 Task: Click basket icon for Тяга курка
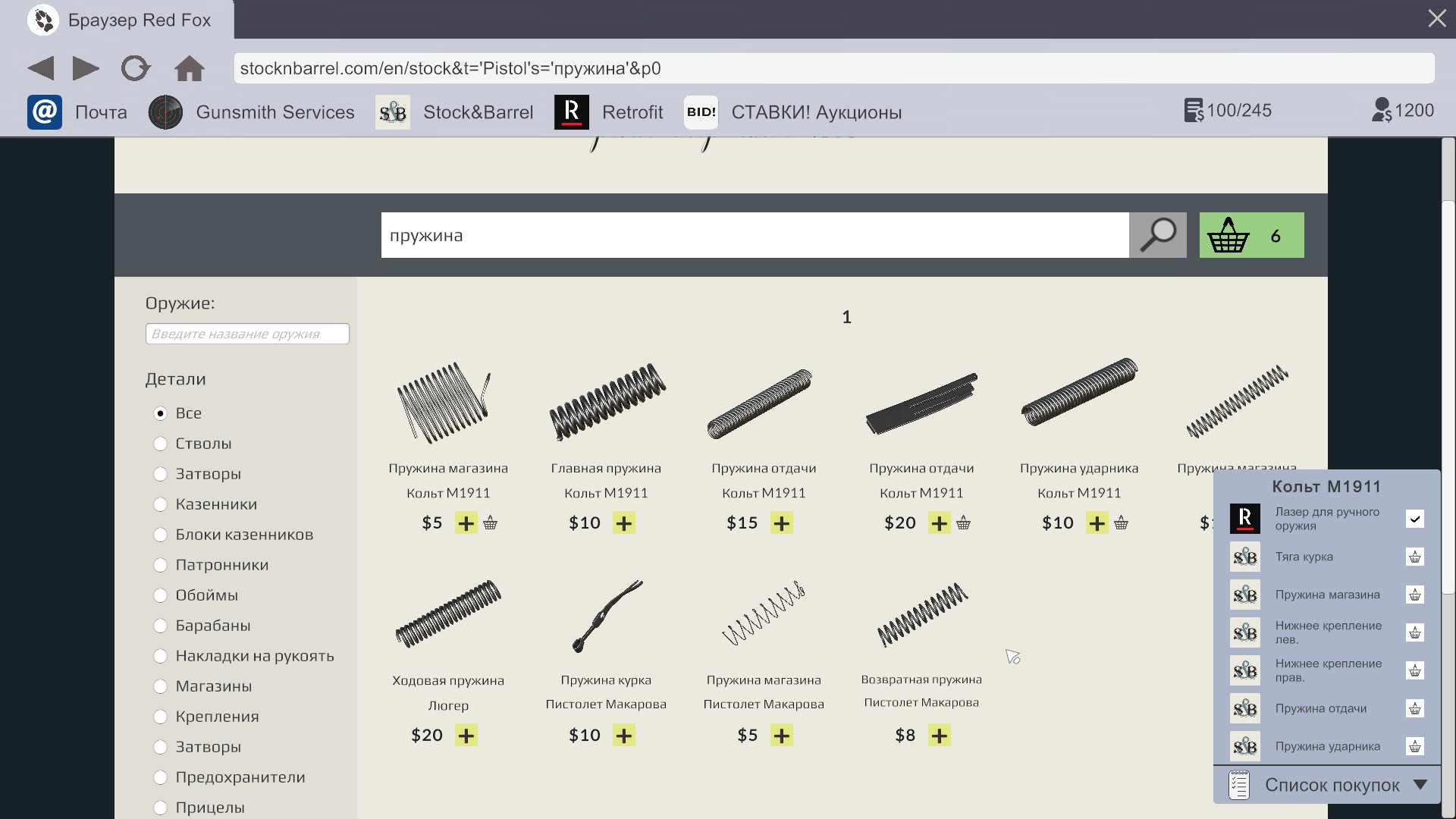pos(1415,557)
